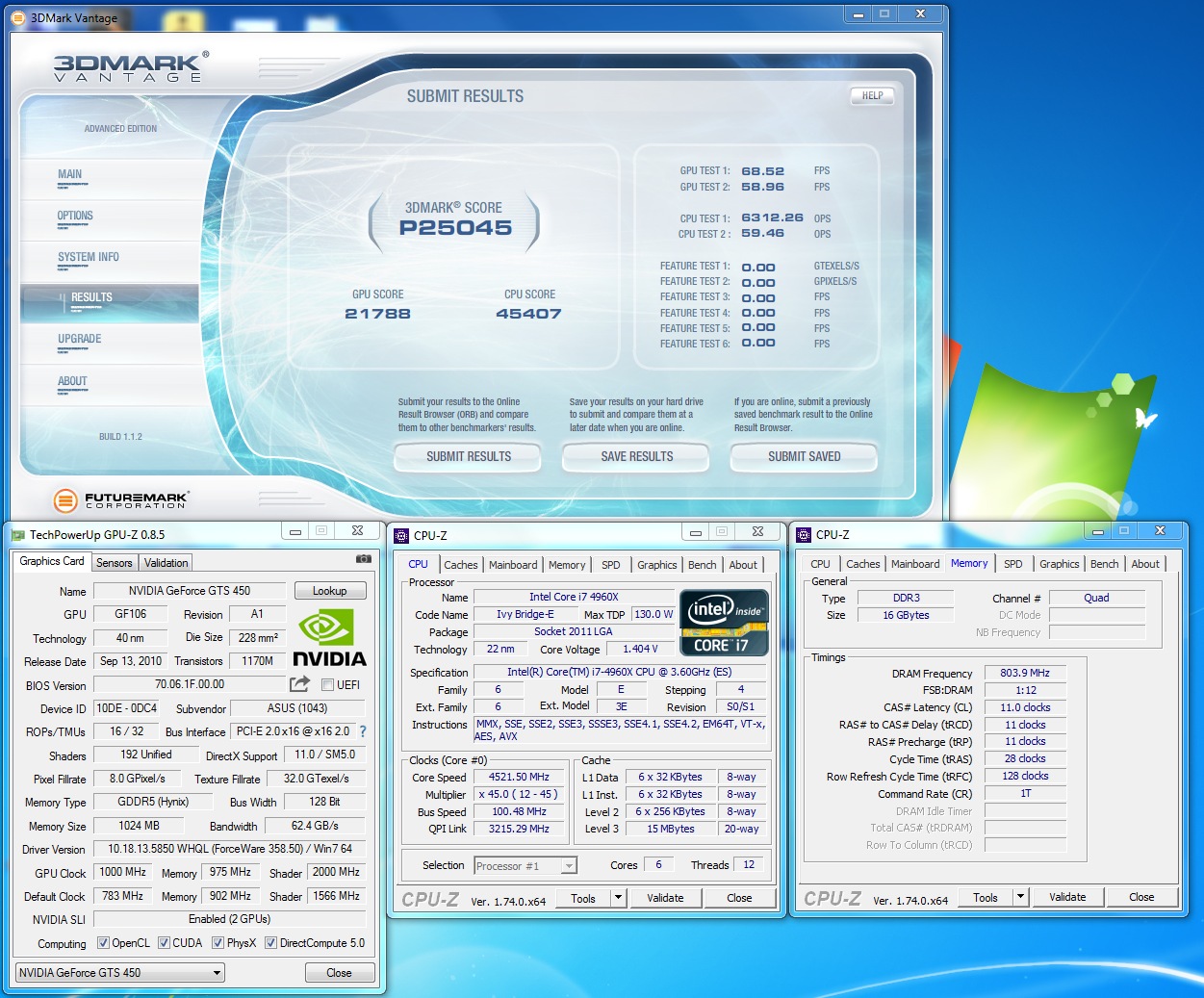Click the BIOS export share icon in GPU-Z
This screenshot has width=1204, height=998.
300,684
